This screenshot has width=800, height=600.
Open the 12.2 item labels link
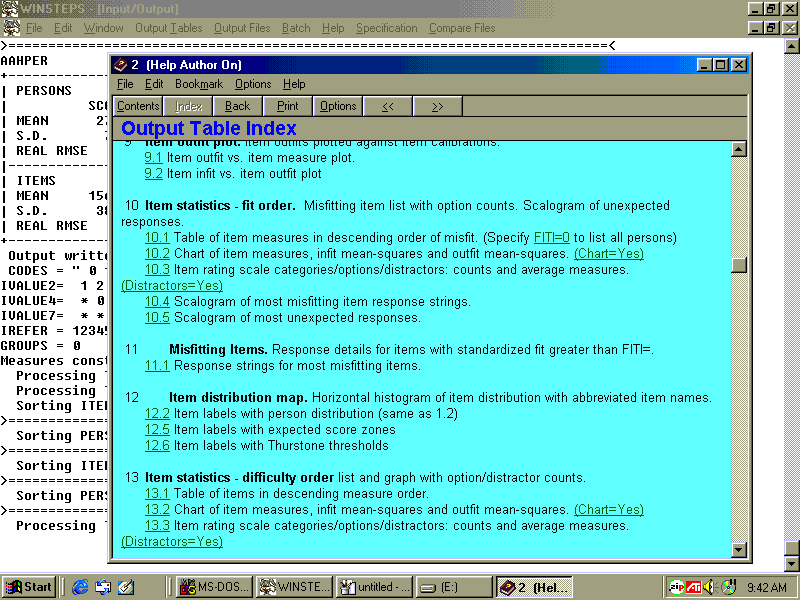pos(157,414)
